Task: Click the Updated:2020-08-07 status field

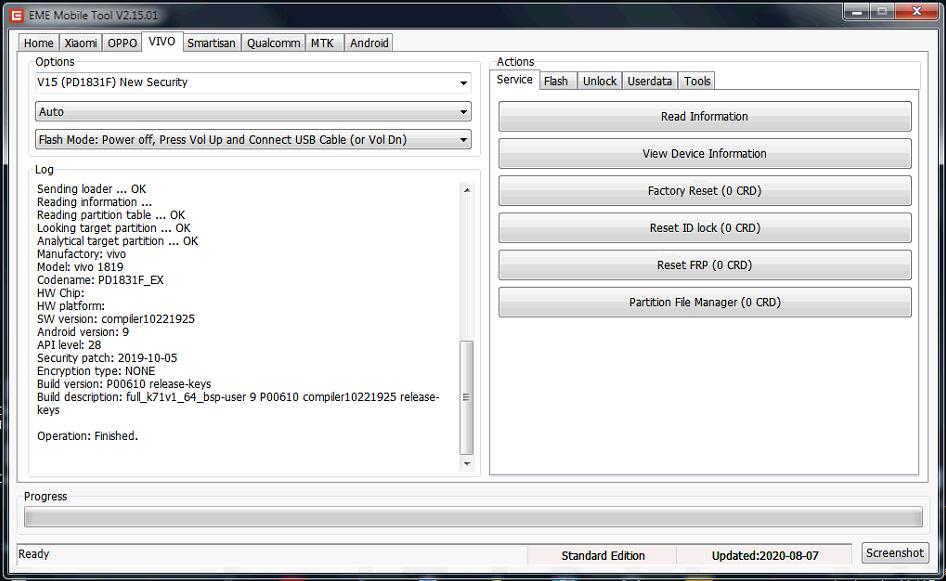Action: click(765, 556)
